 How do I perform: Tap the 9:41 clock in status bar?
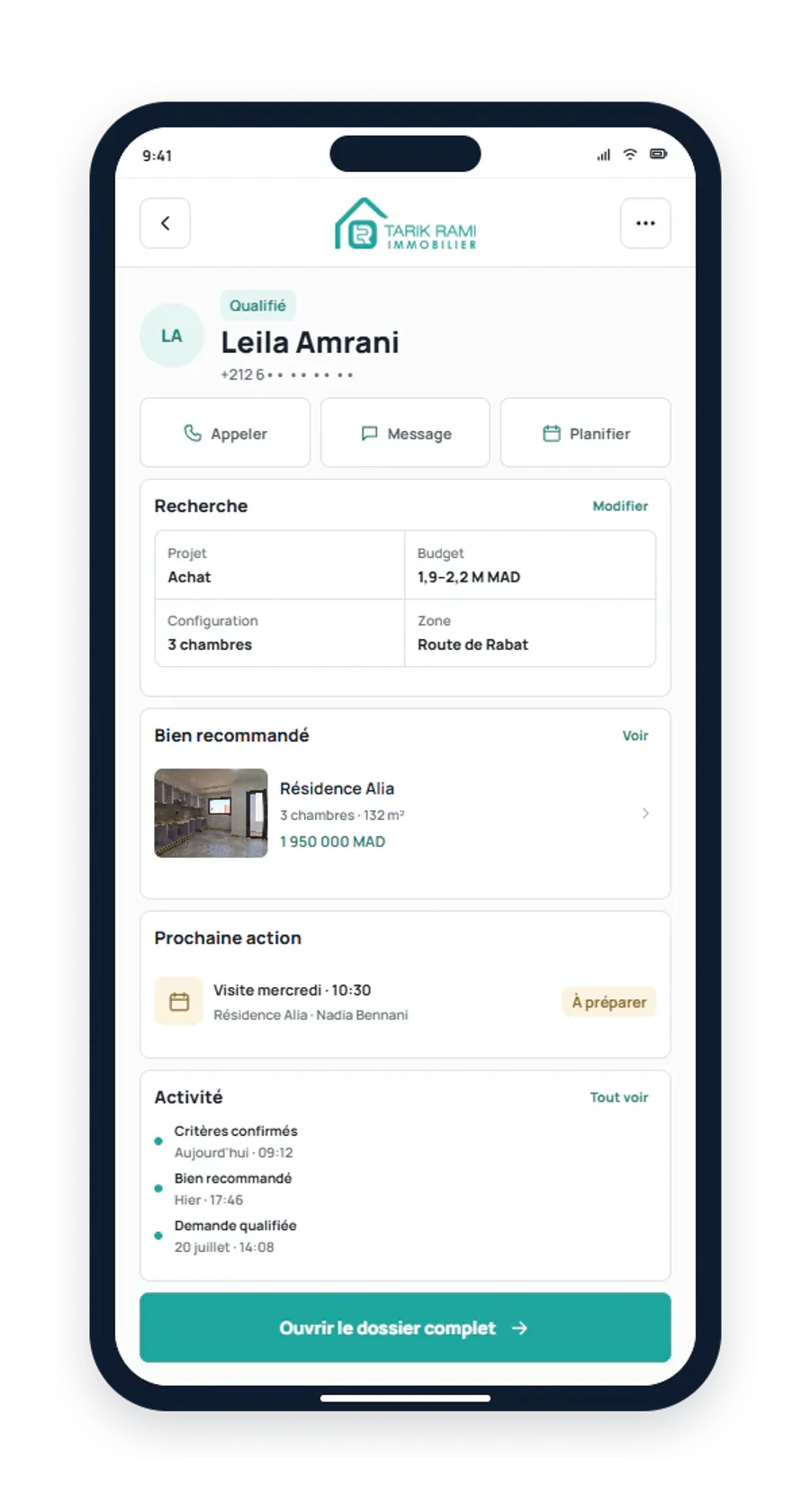[157, 156]
